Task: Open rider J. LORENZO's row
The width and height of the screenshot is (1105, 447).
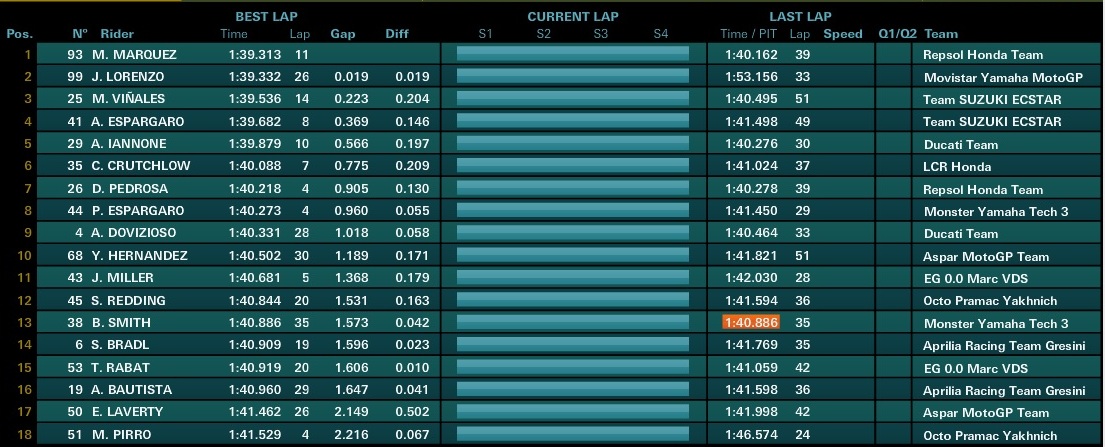Action: [128, 77]
